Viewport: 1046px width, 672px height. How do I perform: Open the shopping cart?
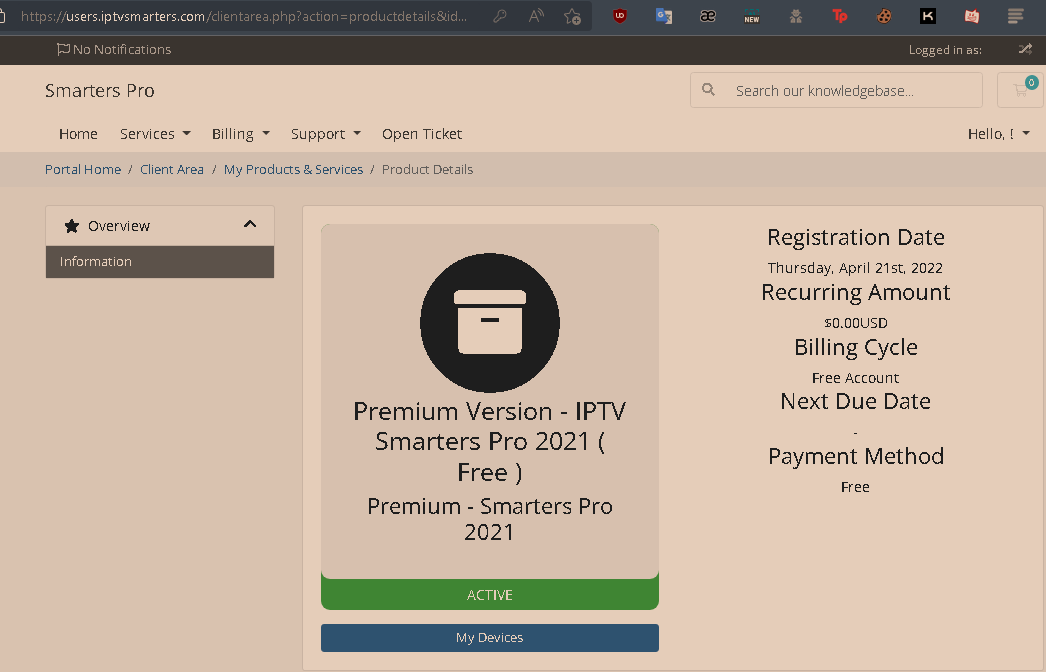(x=1021, y=89)
